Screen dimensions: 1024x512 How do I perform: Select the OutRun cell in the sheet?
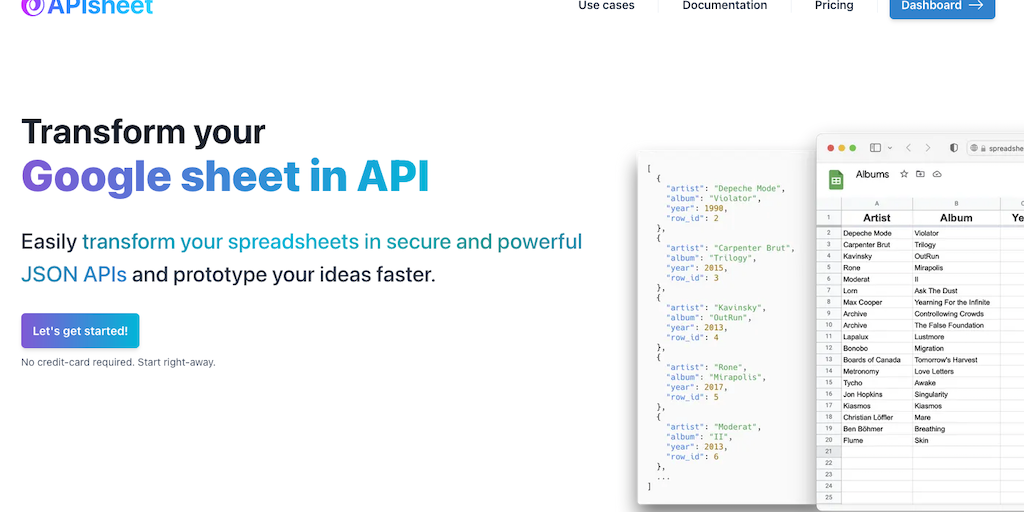click(x=956, y=256)
